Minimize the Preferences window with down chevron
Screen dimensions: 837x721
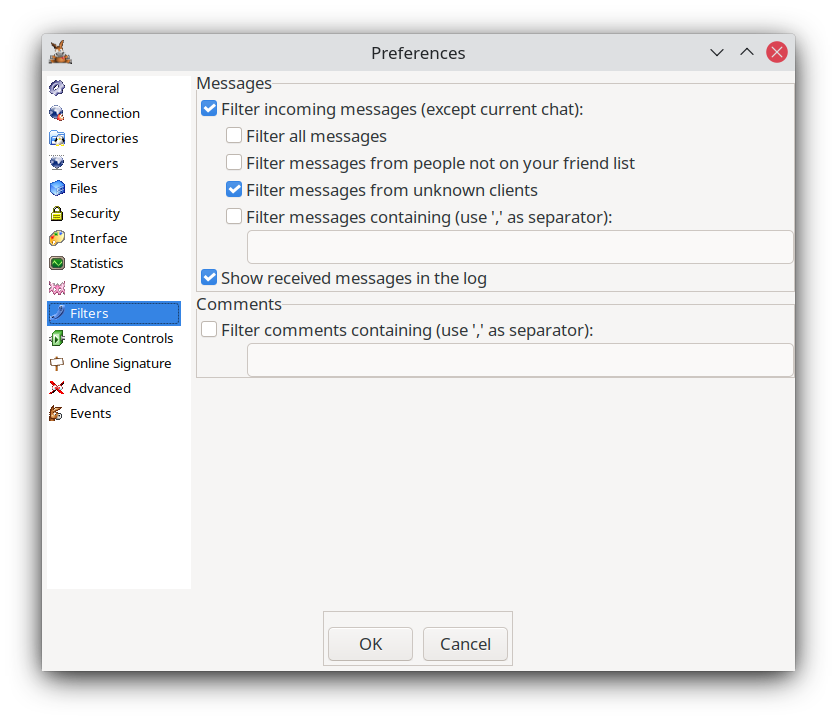click(717, 52)
